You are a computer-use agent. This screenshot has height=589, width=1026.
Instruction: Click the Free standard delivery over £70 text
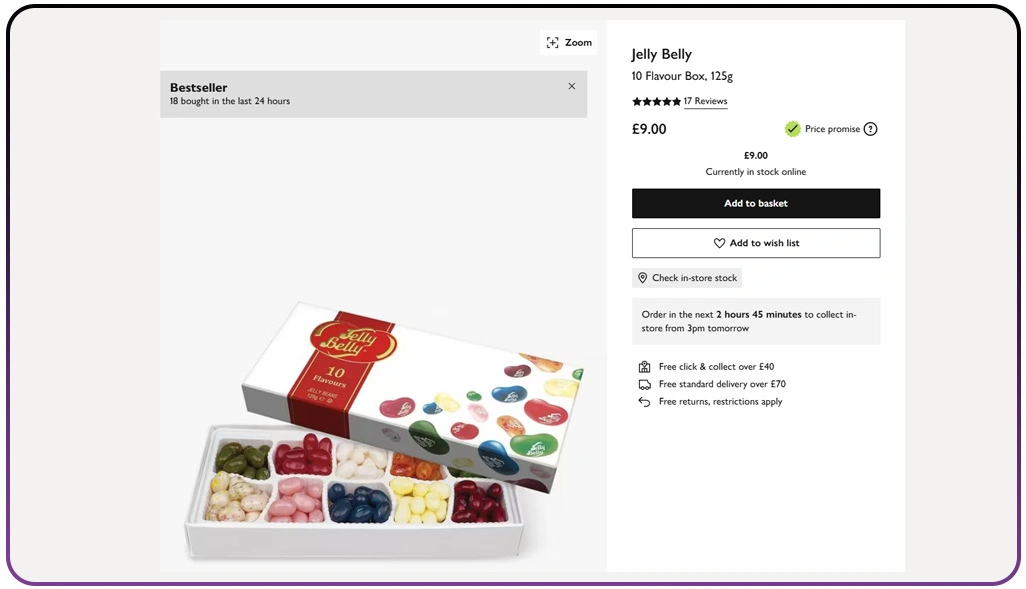(x=722, y=384)
